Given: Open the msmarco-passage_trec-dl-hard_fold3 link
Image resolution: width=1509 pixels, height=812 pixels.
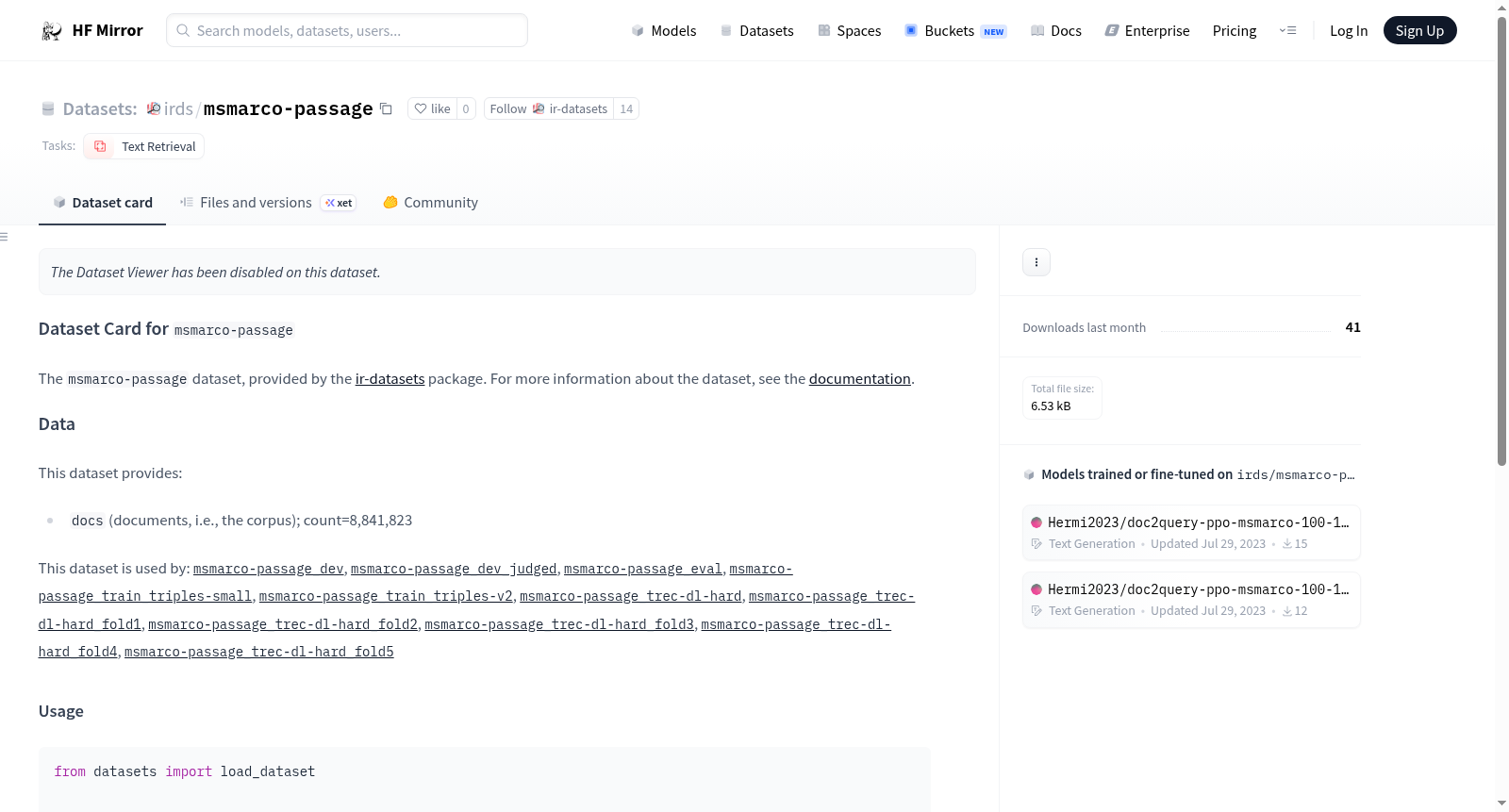Looking at the screenshot, I should [559, 624].
